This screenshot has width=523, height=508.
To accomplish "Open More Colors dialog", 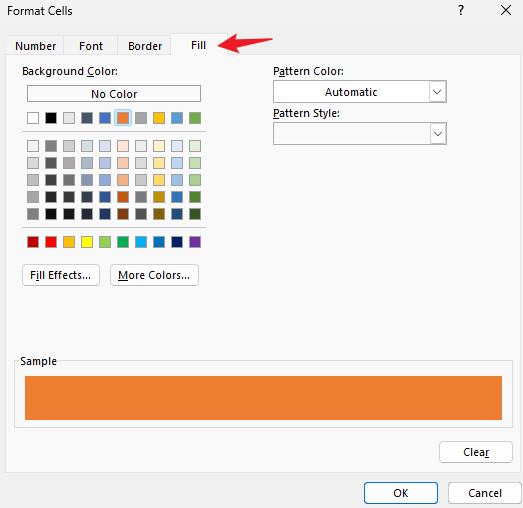I will (154, 275).
